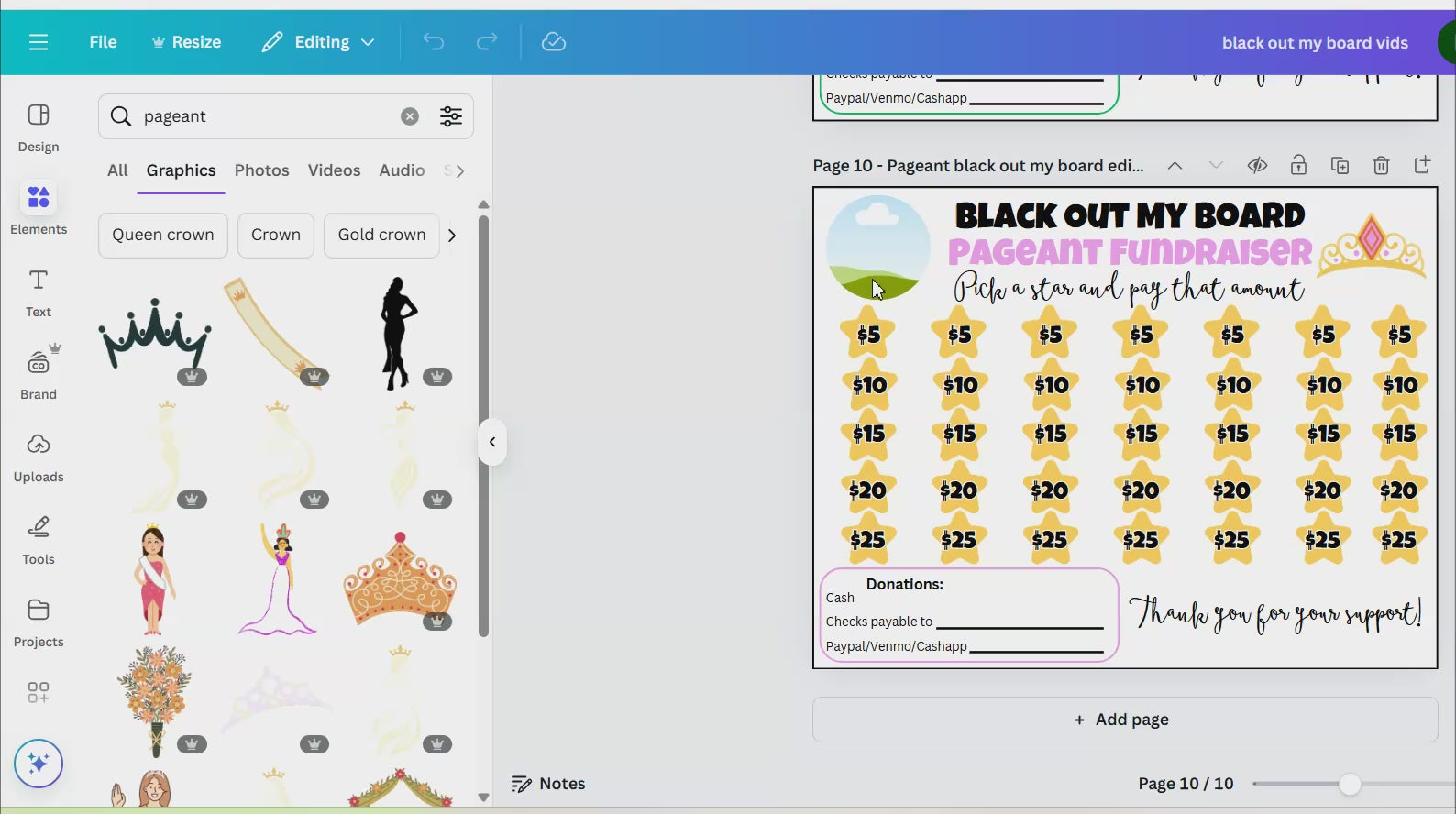This screenshot has height=814, width=1456.
Task: Open the File menu
Action: (103, 42)
